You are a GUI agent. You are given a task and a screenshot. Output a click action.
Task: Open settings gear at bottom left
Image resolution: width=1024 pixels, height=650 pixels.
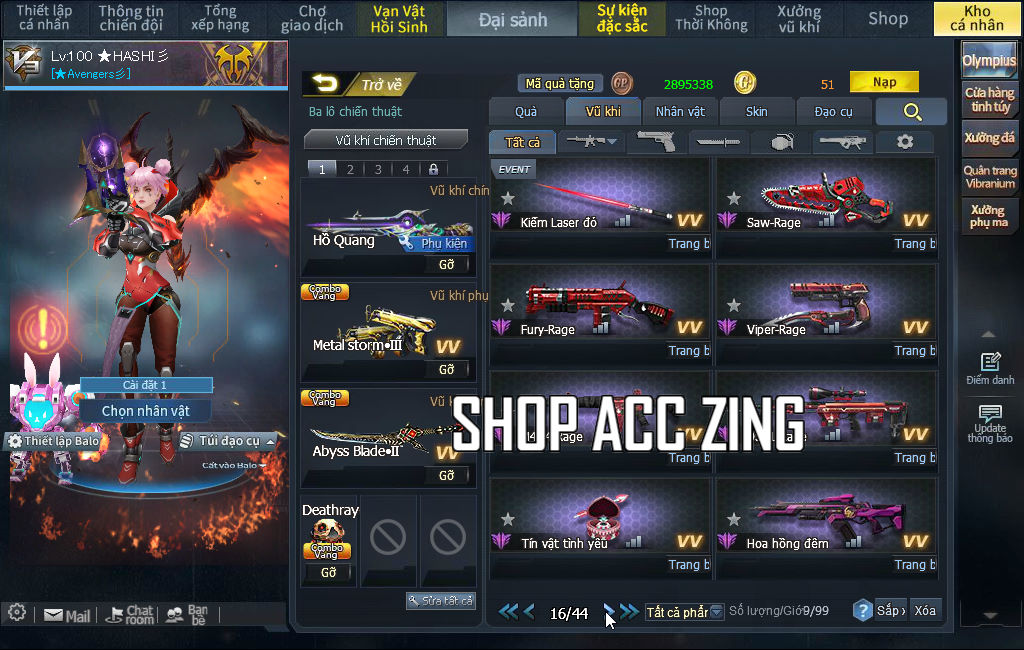click(x=17, y=613)
